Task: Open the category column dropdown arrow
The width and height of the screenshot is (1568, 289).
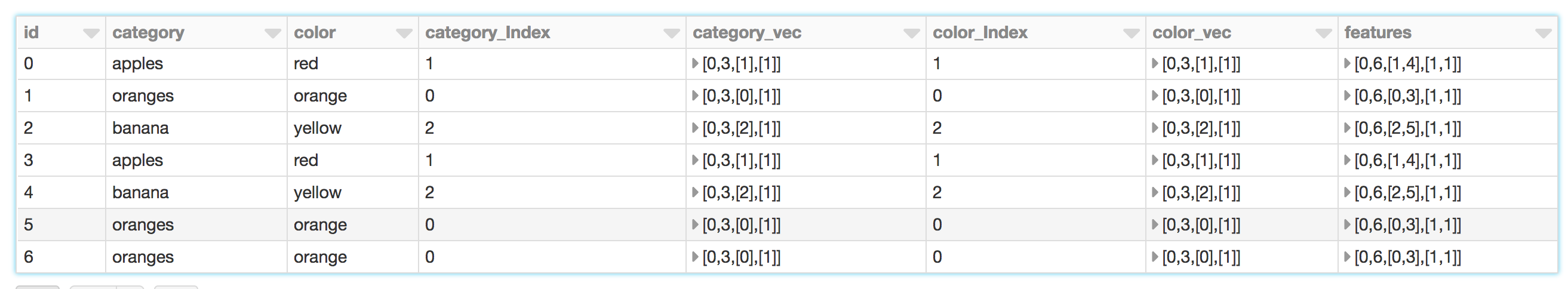Action: [x=273, y=33]
